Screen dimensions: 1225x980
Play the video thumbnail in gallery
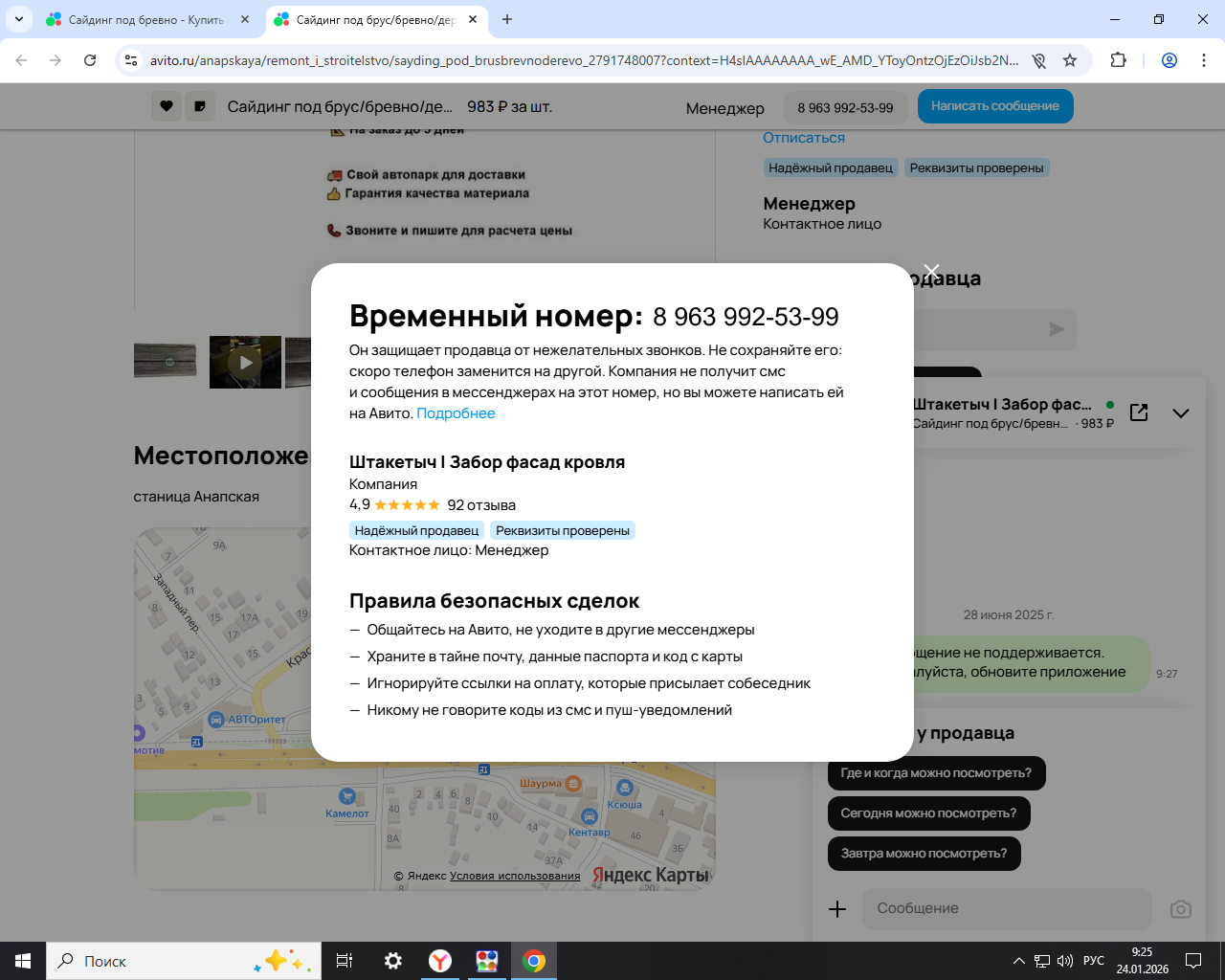(246, 363)
